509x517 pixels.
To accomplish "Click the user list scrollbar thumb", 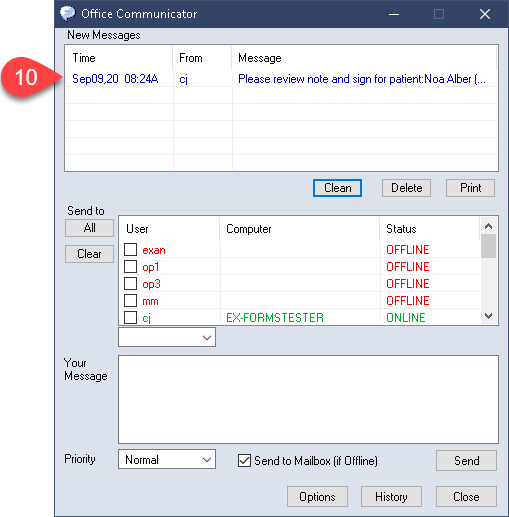I will (x=489, y=246).
